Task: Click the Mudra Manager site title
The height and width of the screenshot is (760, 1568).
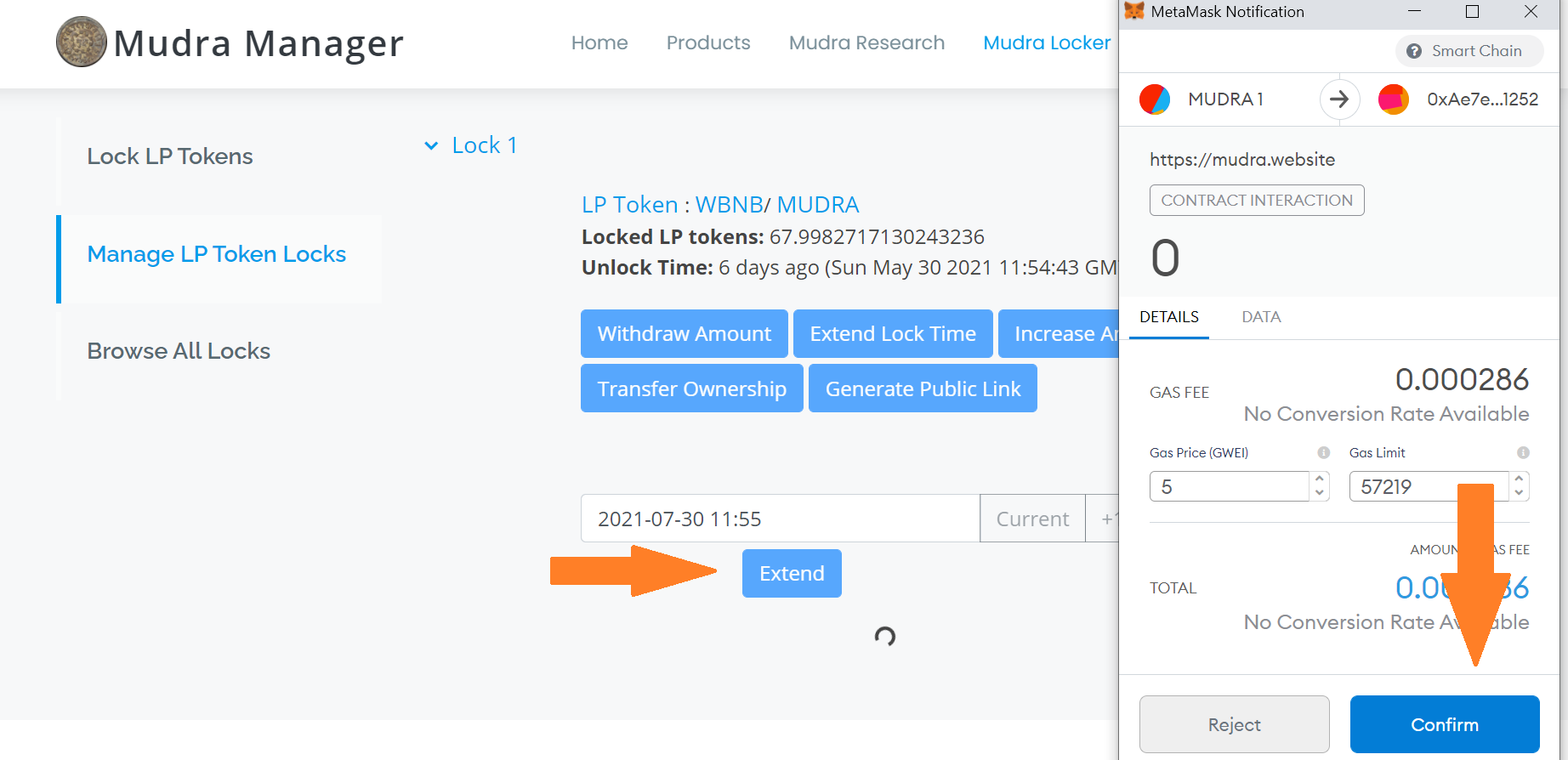Action: pyautogui.click(x=258, y=43)
